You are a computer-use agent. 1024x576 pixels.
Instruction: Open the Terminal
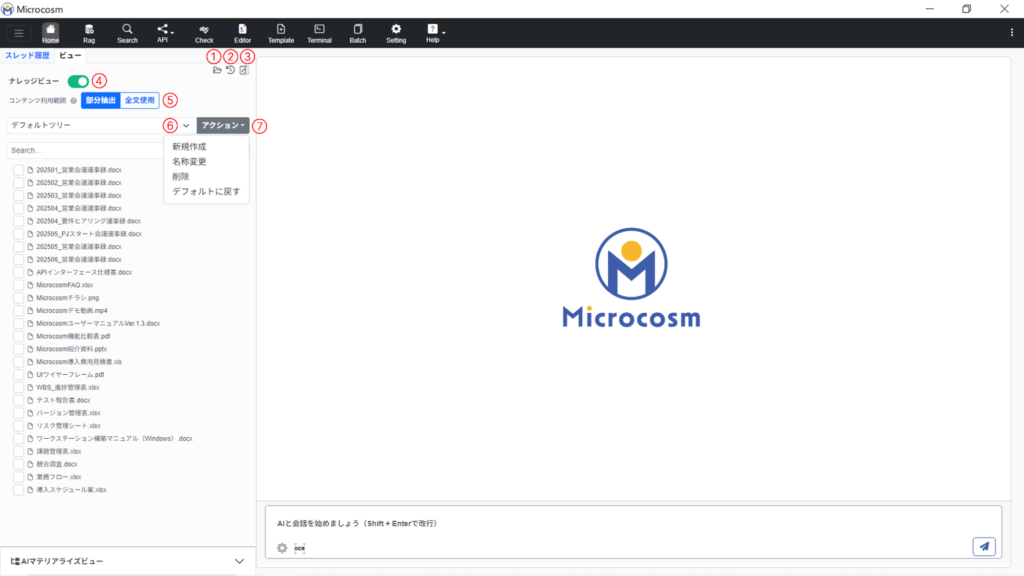[319, 33]
